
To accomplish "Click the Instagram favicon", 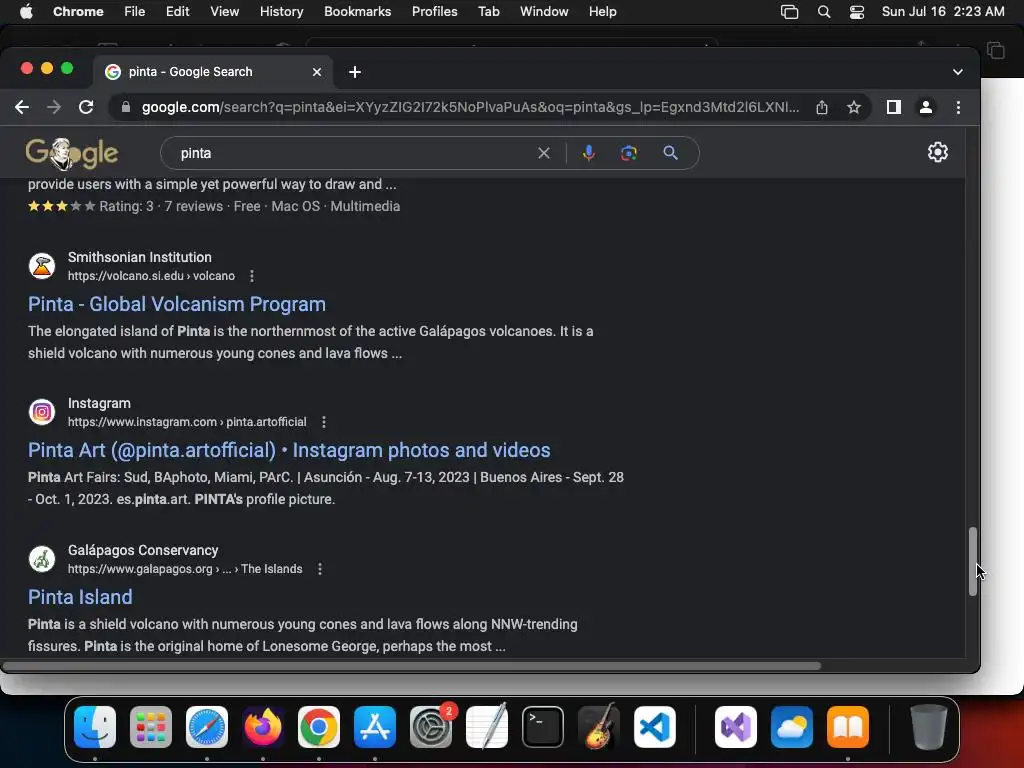I will 42,412.
